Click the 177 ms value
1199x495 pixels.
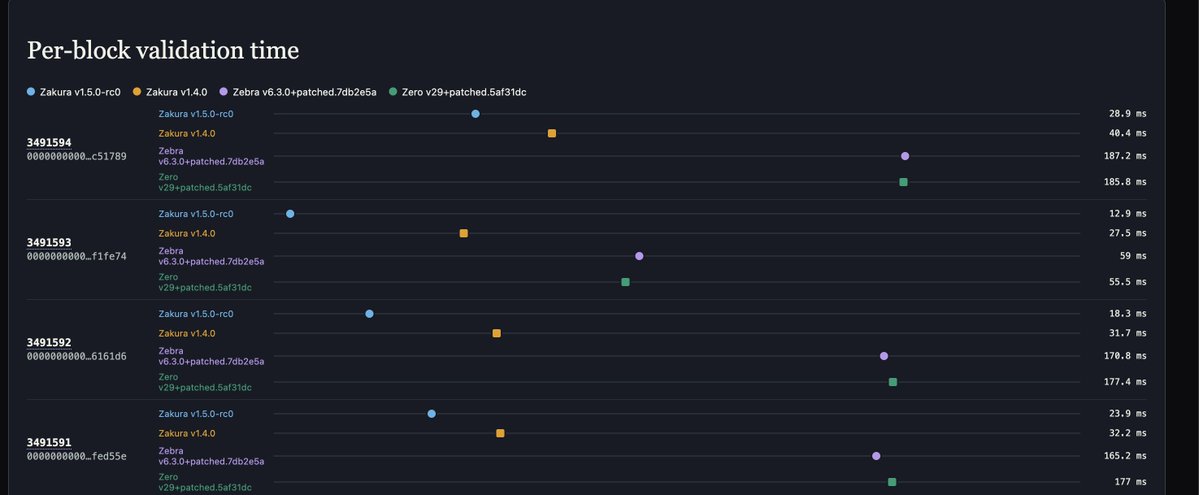pos(1130,482)
